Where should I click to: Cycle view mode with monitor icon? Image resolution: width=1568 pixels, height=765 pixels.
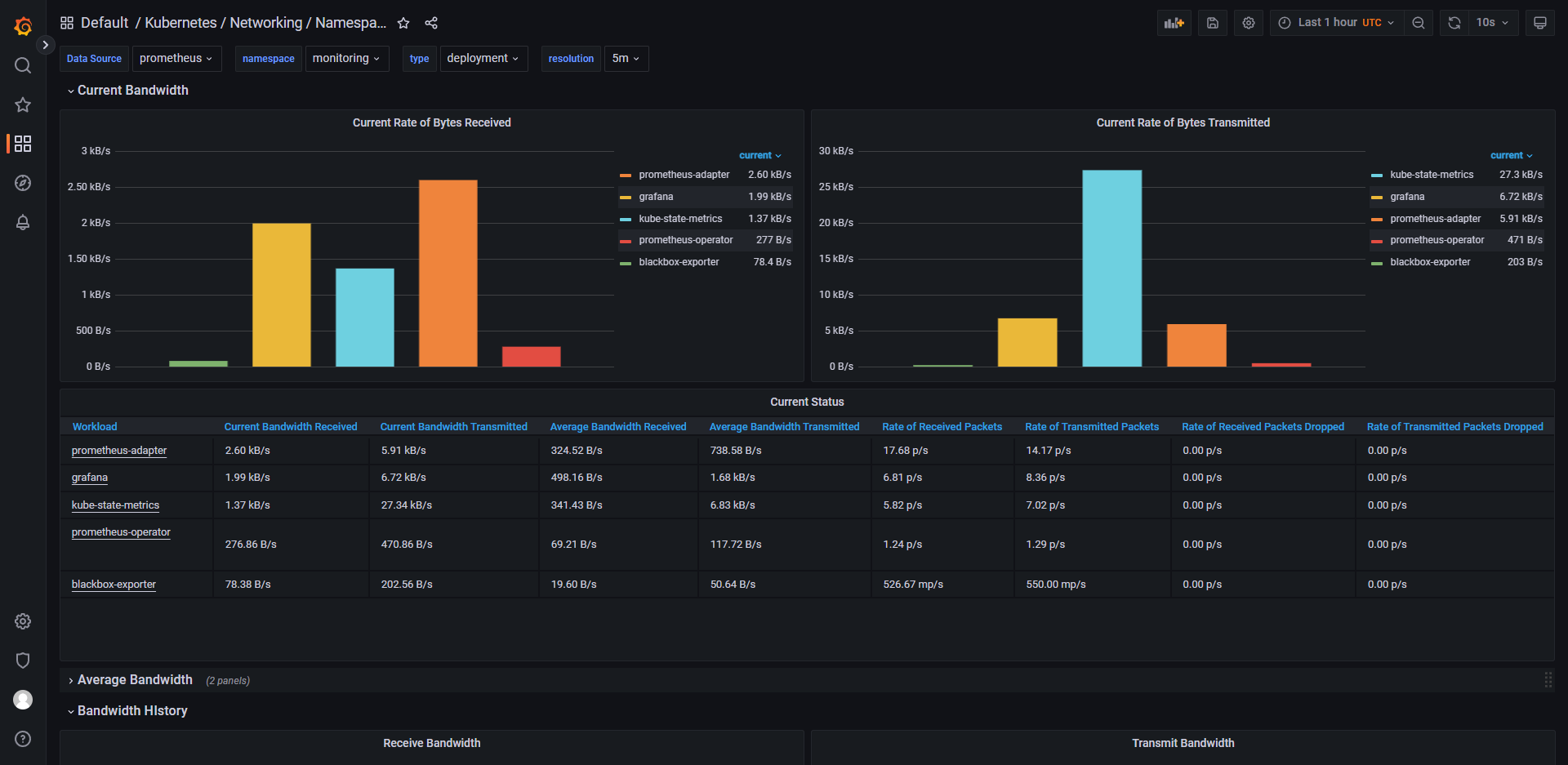point(1539,23)
